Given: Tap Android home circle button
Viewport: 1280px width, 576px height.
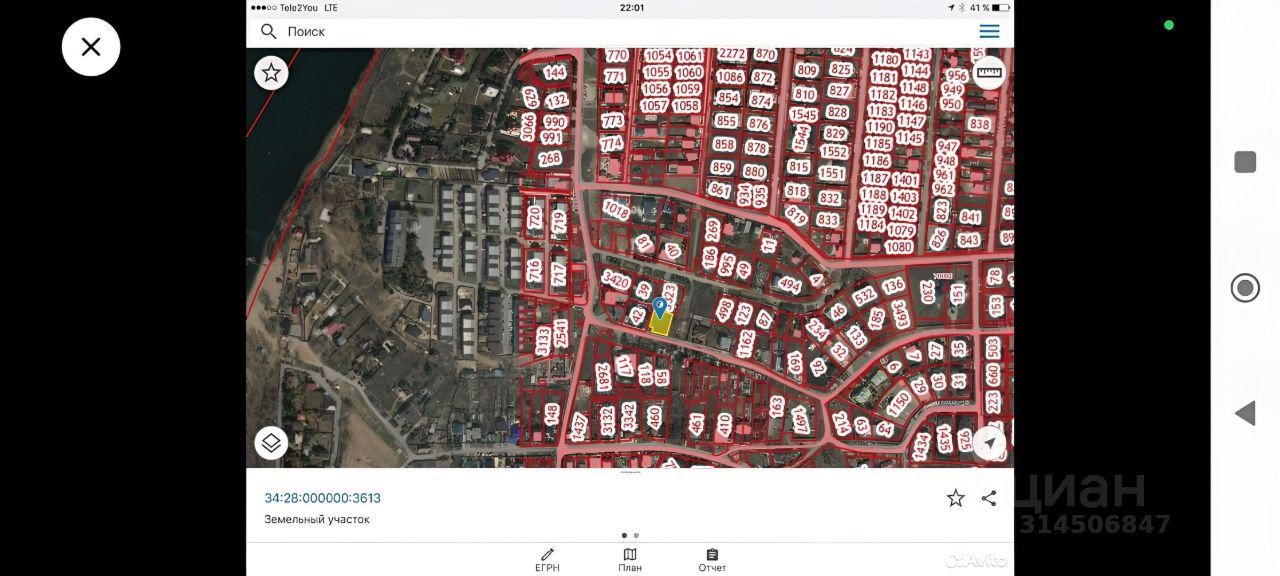Looking at the screenshot, I should pyautogui.click(x=1245, y=288).
